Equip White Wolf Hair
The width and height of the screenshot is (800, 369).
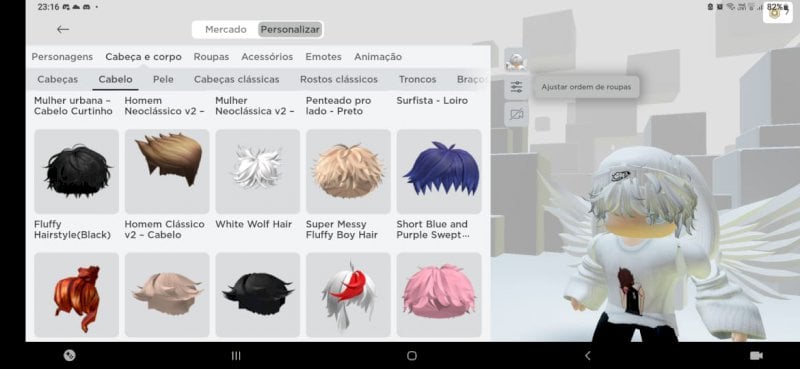(258, 171)
